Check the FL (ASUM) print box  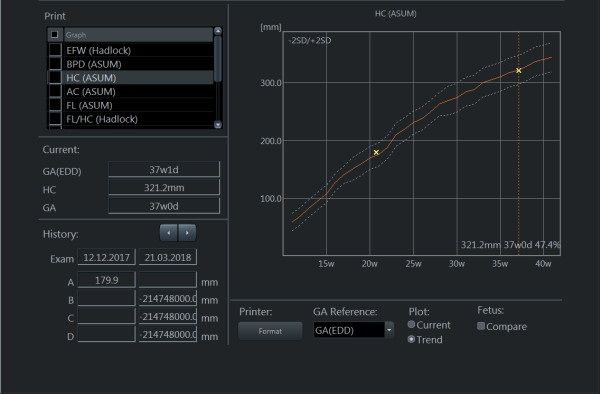55,105
